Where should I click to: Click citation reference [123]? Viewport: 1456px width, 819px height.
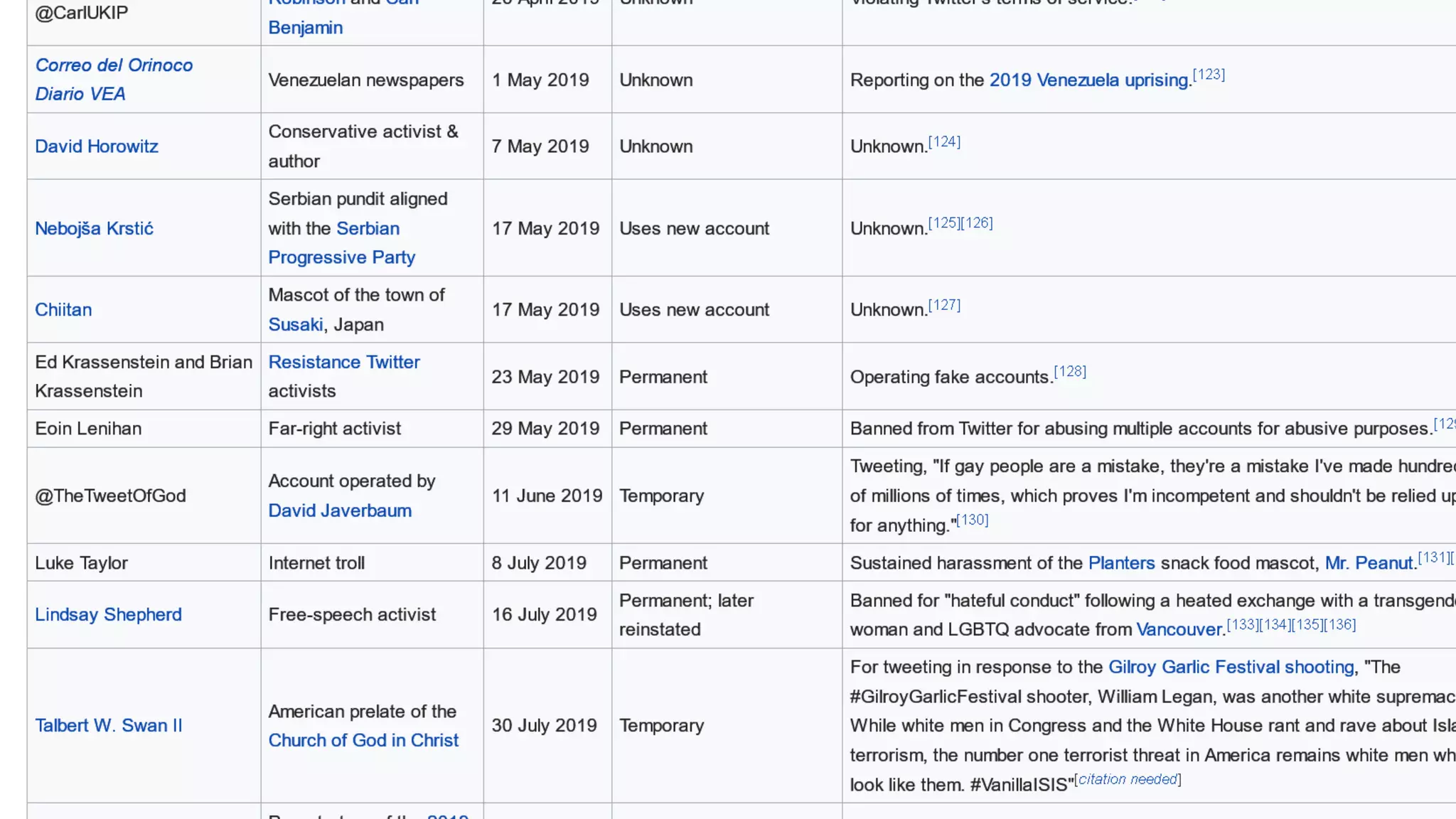(x=1209, y=75)
